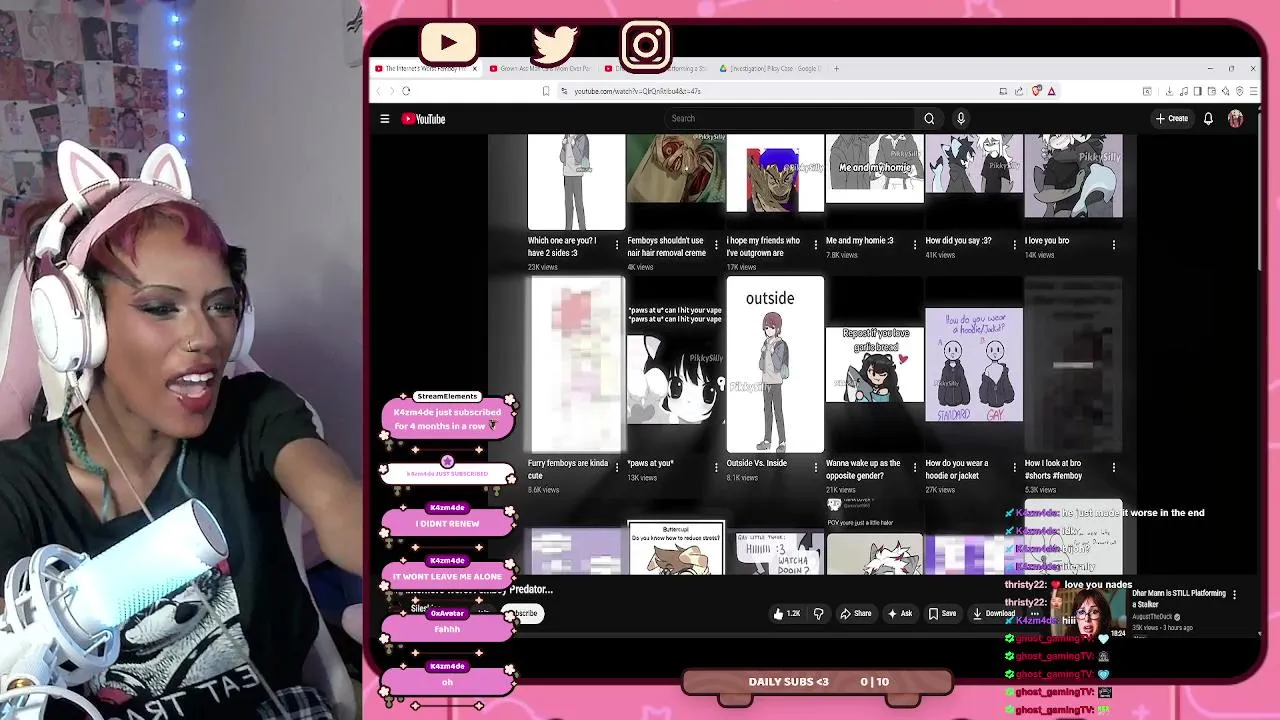
Task: Go back in the browser
Action: pyautogui.click(x=378, y=91)
